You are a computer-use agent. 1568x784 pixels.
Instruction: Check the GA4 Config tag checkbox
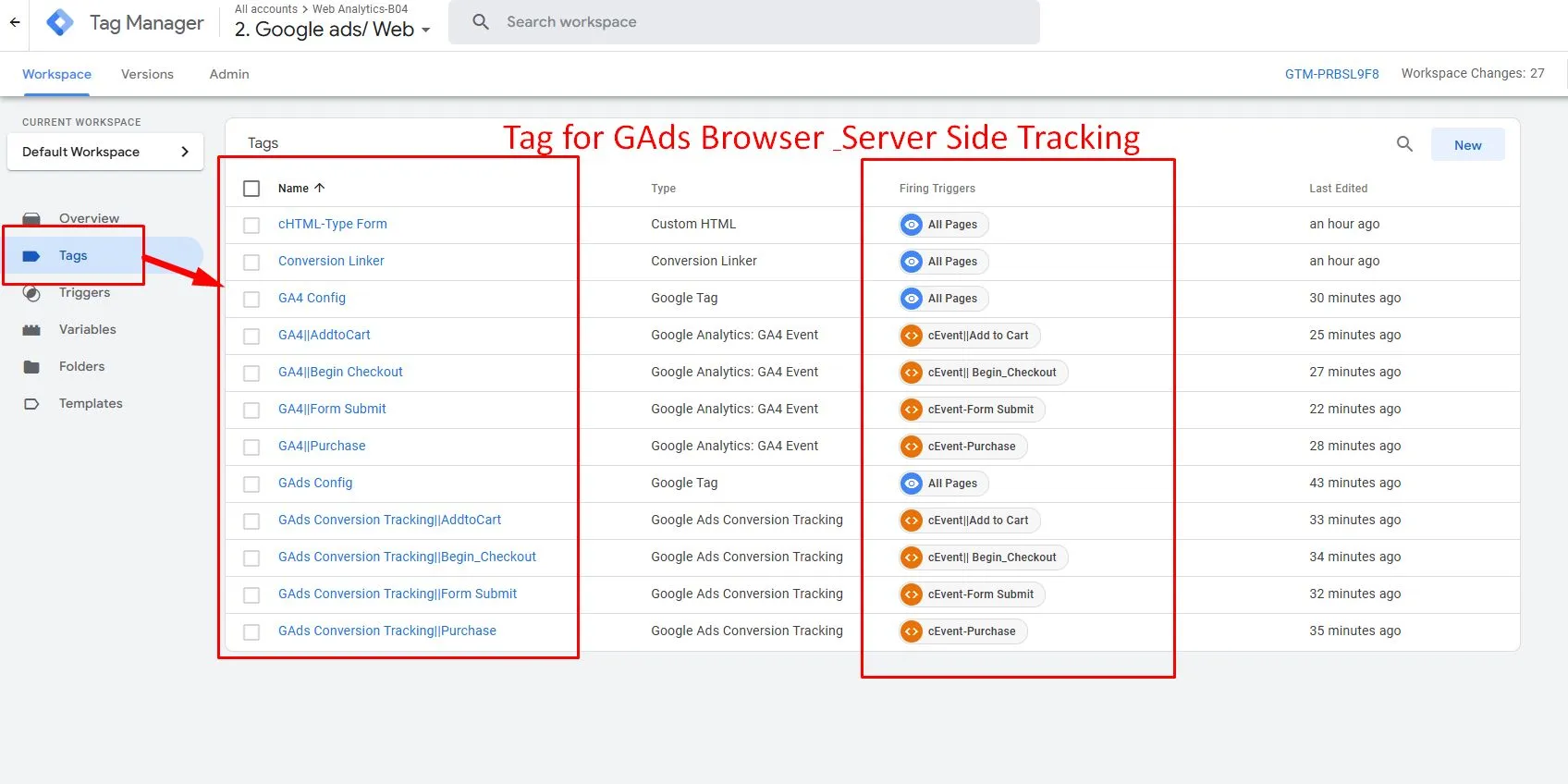[251, 300]
